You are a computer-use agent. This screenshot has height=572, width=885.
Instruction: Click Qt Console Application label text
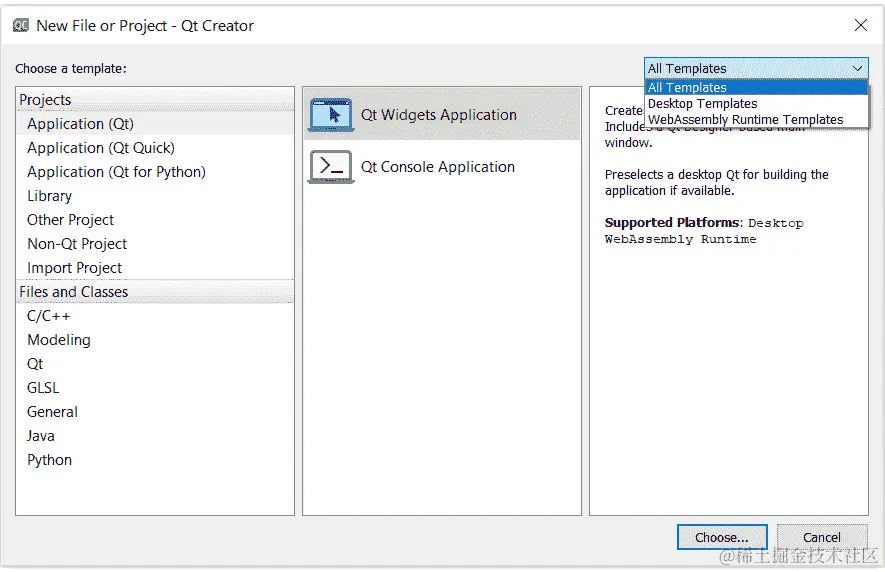[438, 167]
